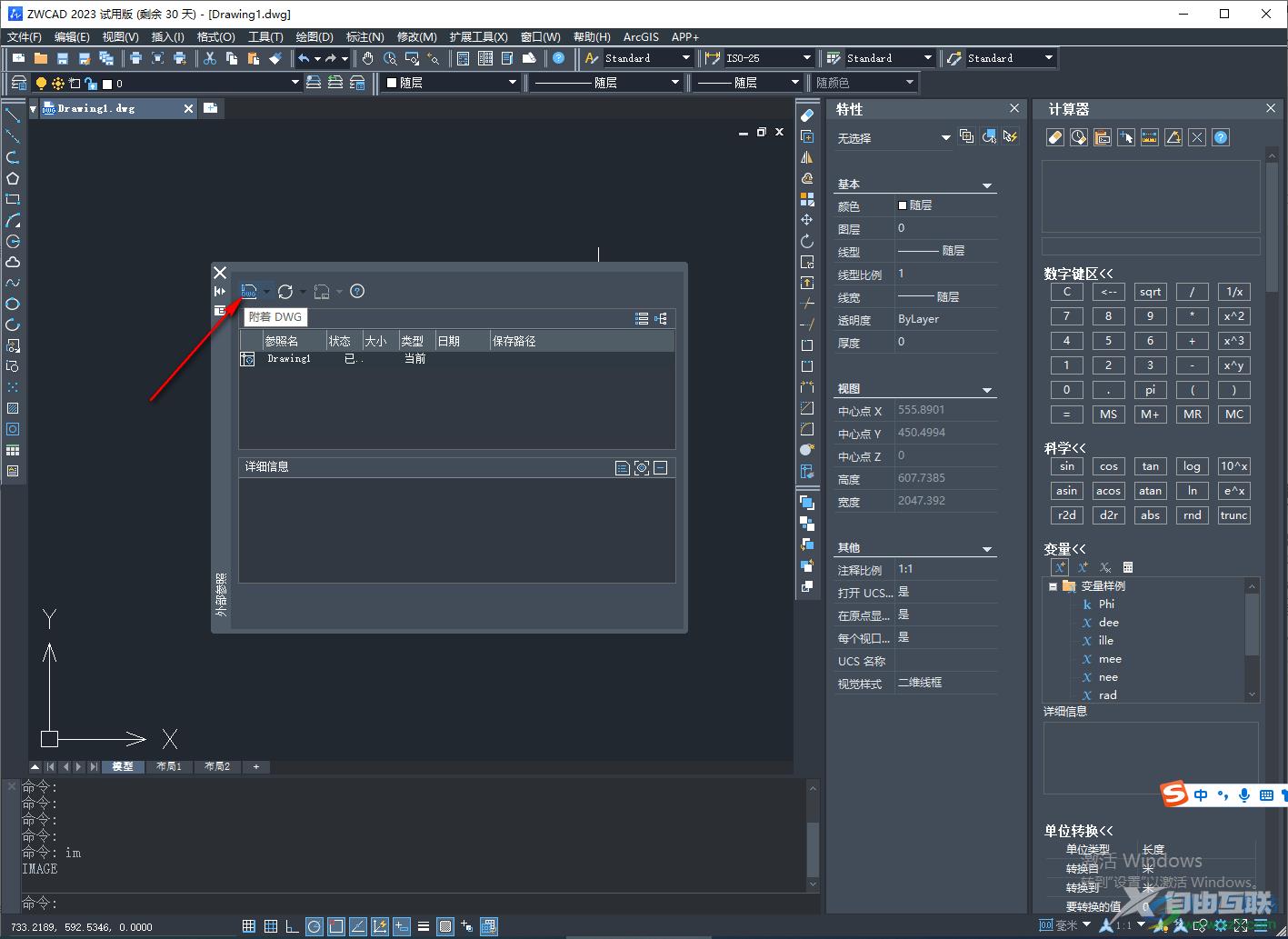Toggle transparency display in the status bar

point(444,926)
